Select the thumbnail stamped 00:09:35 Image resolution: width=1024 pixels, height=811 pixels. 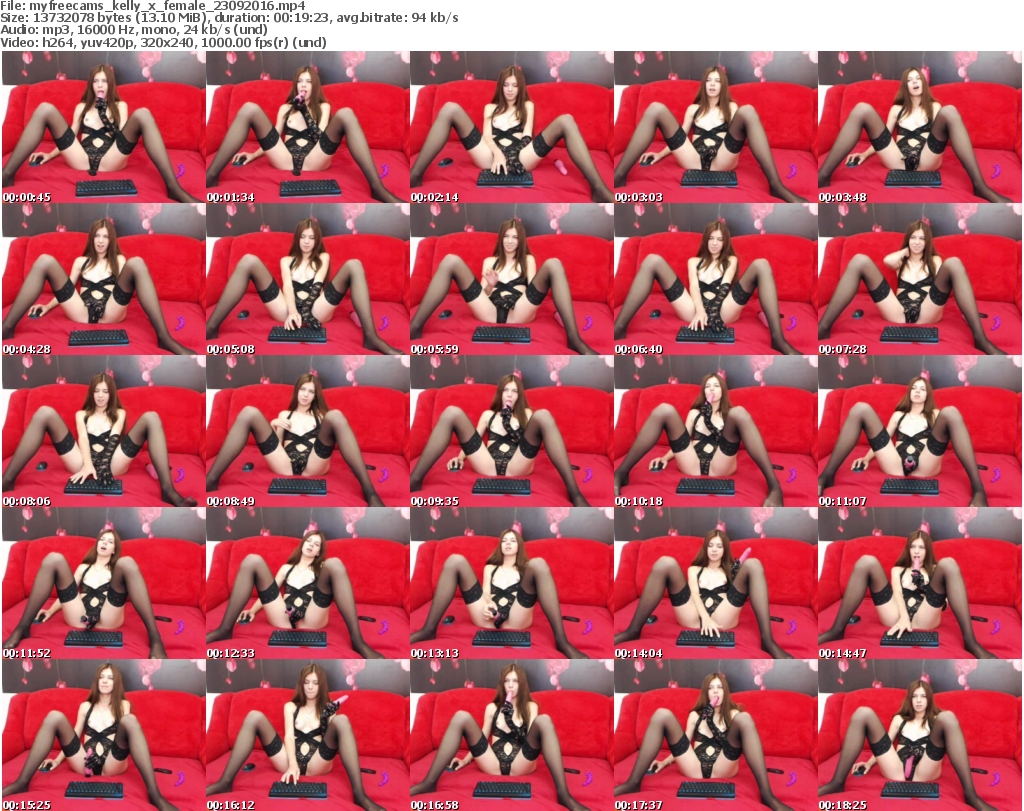pyautogui.click(x=511, y=432)
